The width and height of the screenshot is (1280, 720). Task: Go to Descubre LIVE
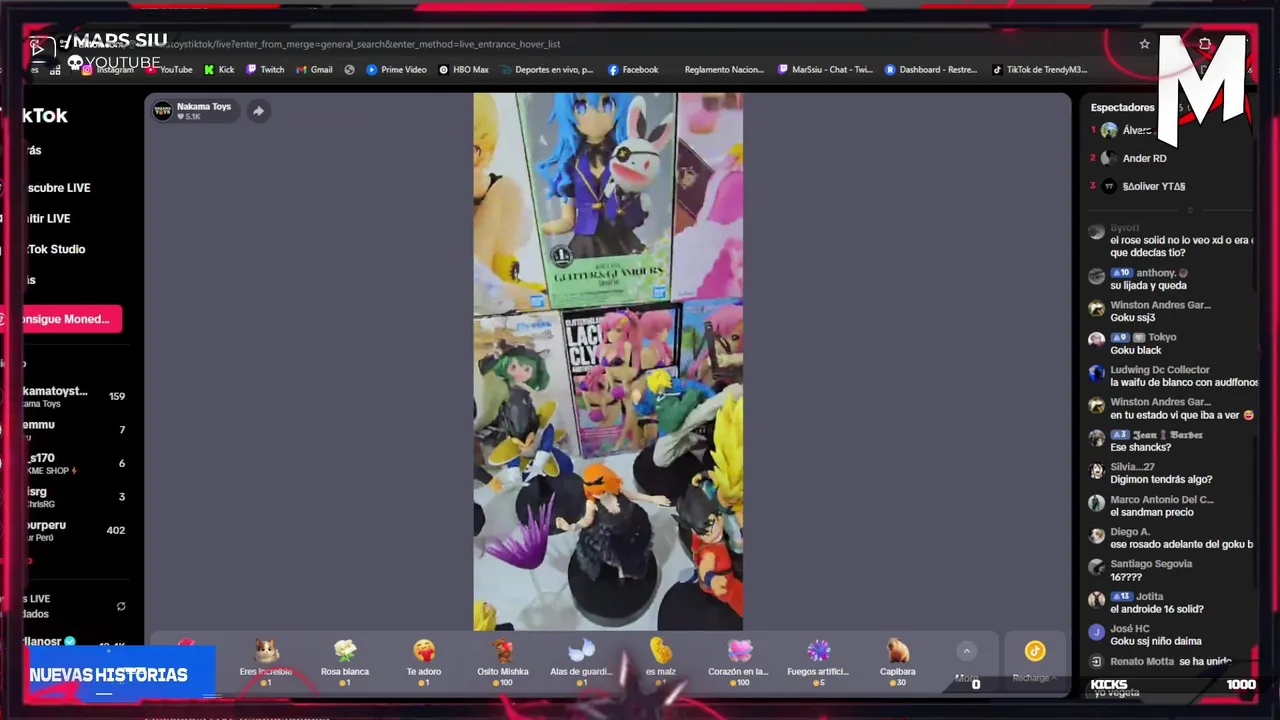tap(58, 188)
